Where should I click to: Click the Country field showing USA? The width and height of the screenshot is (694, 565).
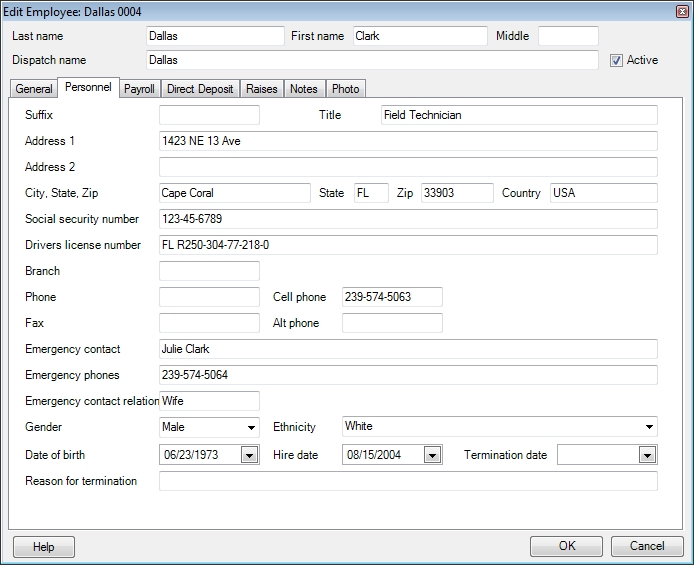tap(604, 193)
